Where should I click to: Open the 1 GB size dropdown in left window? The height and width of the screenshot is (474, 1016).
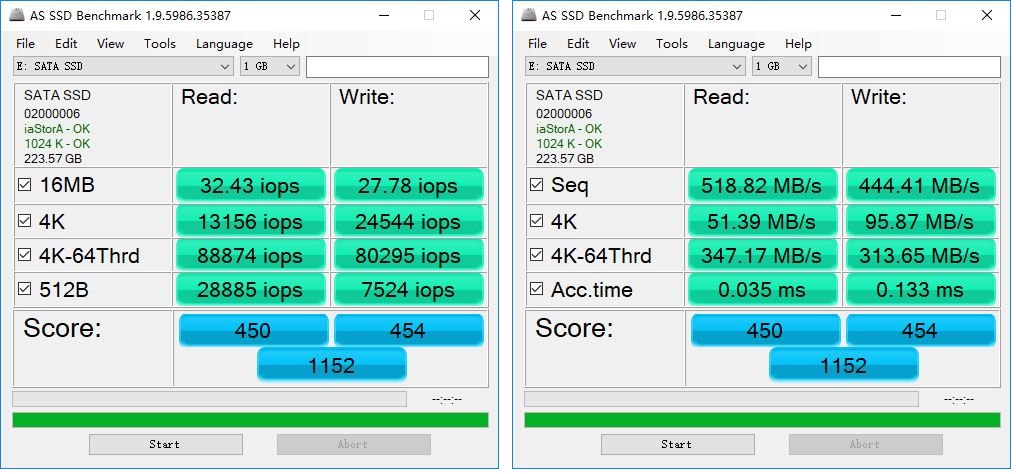point(270,66)
